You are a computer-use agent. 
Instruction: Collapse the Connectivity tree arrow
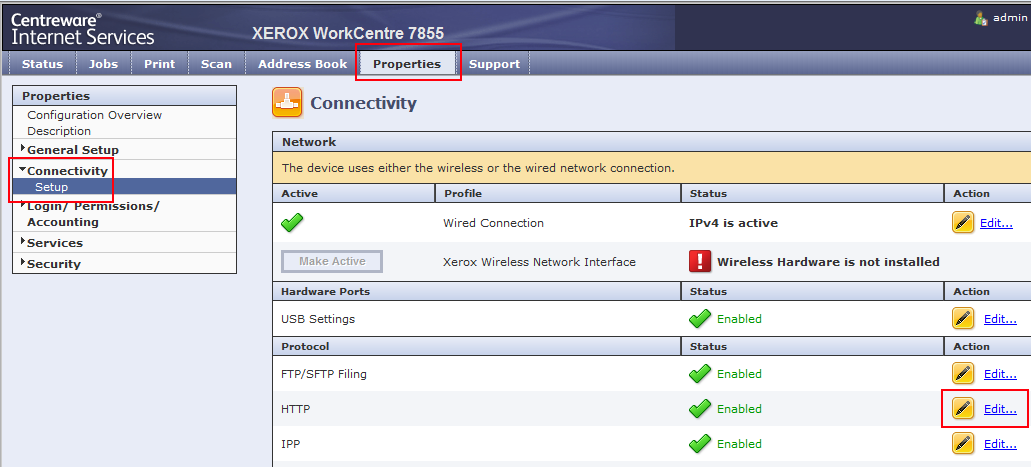22,169
